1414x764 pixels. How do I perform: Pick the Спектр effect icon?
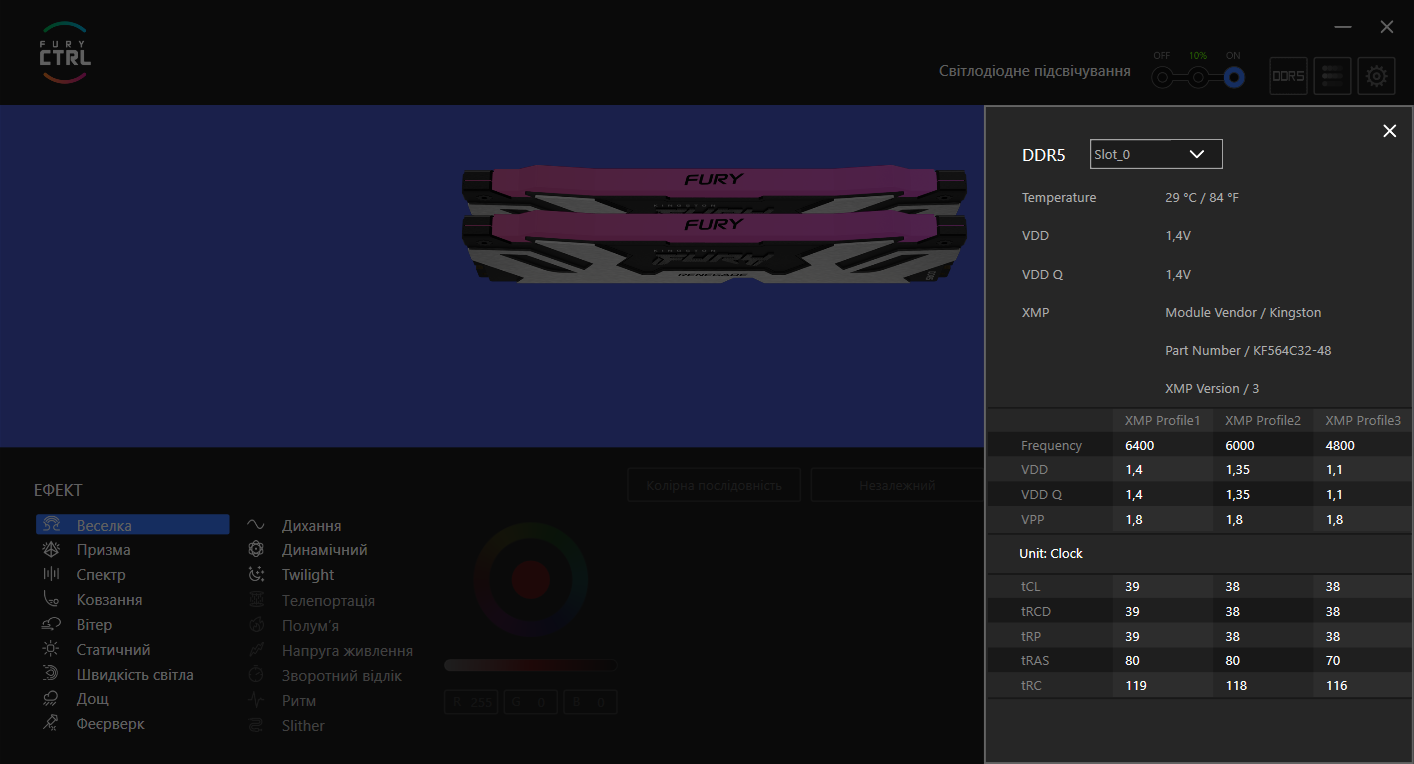click(51, 575)
